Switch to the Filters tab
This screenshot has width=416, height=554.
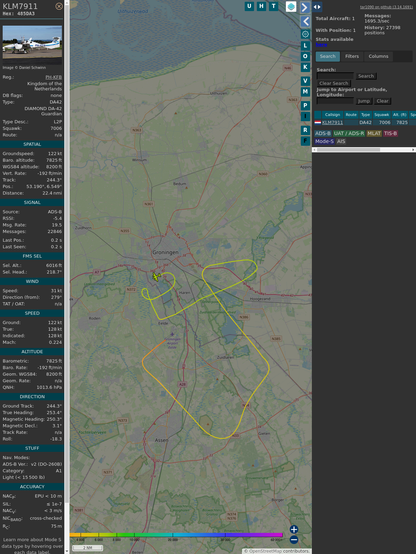352,56
